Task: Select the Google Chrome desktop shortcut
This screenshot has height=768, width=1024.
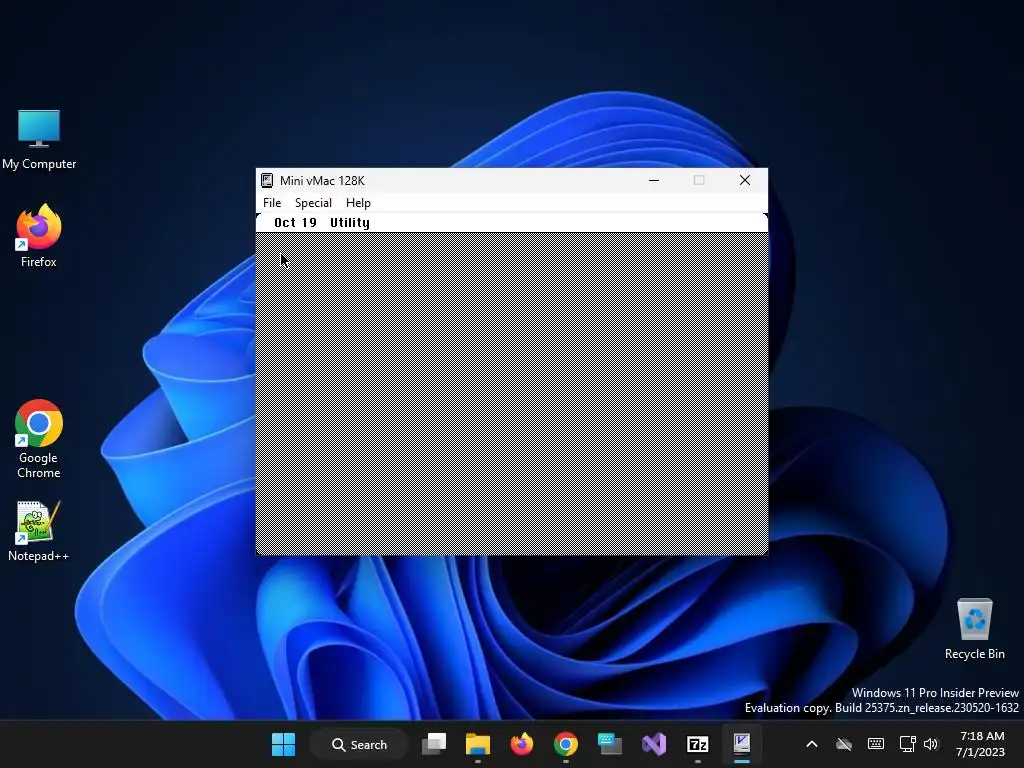Action: [x=39, y=439]
